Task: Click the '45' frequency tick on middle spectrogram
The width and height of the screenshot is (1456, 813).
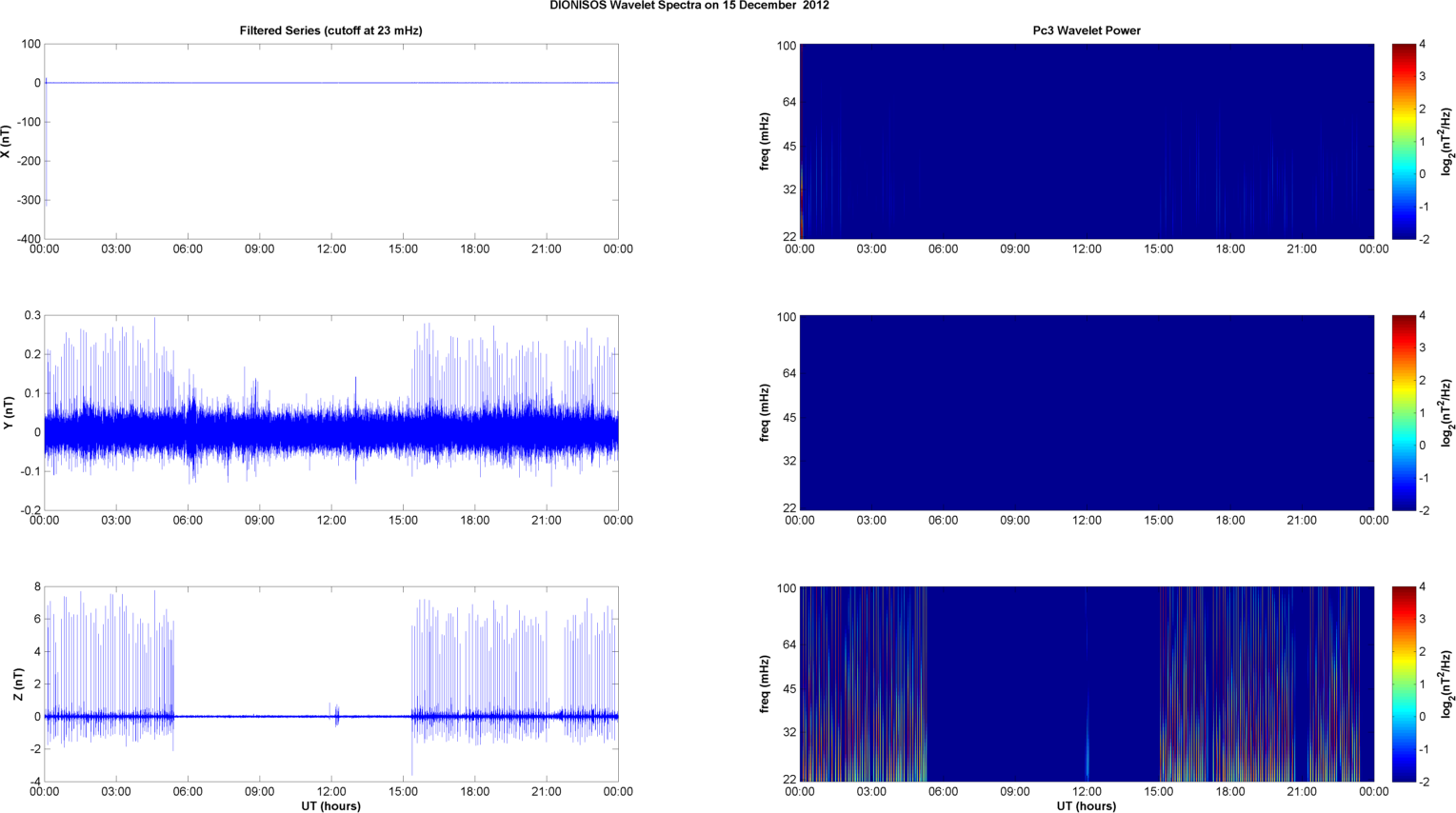Action: click(x=790, y=418)
